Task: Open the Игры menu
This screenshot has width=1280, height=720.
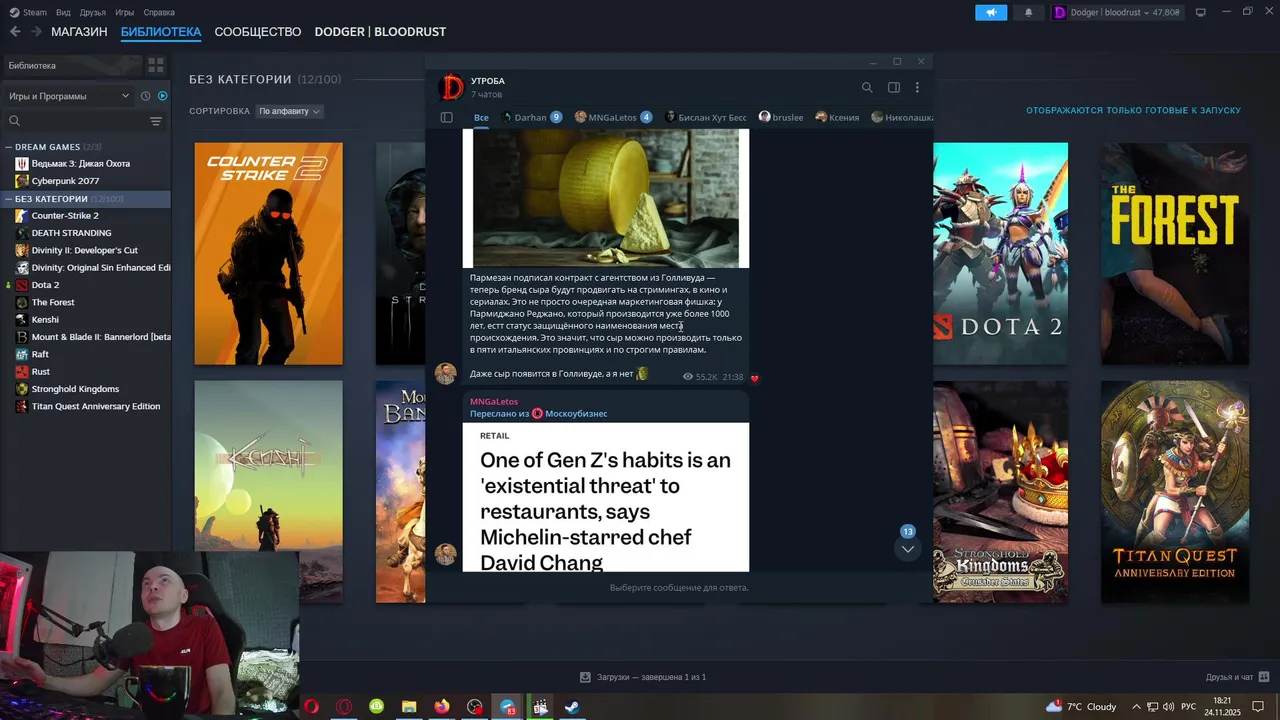Action: [125, 12]
